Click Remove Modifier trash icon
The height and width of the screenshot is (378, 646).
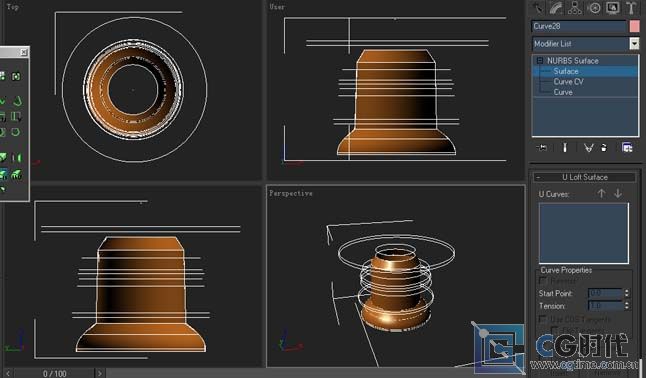pos(604,148)
